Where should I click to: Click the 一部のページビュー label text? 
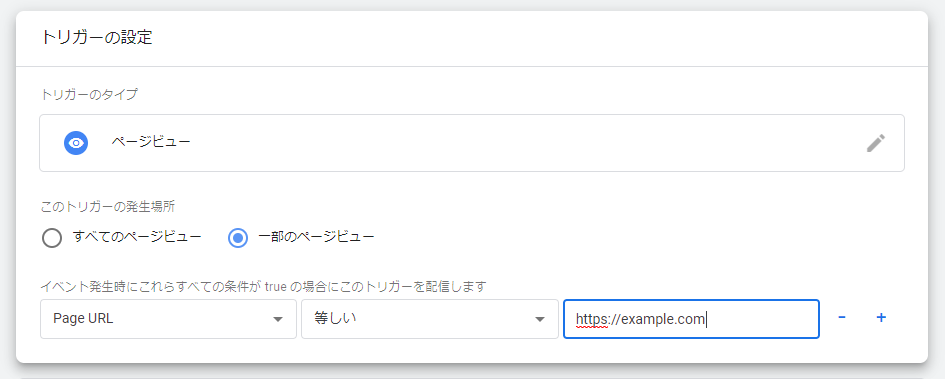pos(316,237)
